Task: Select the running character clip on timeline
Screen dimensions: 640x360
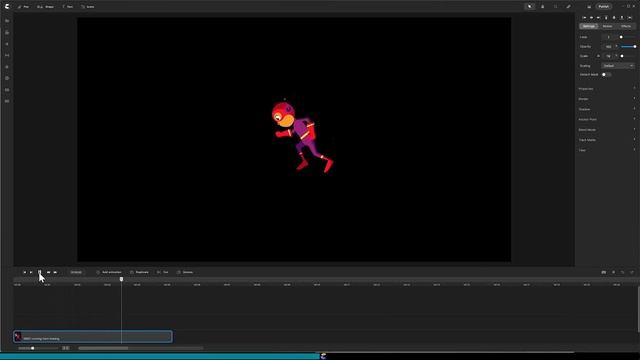Action: click(93, 337)
